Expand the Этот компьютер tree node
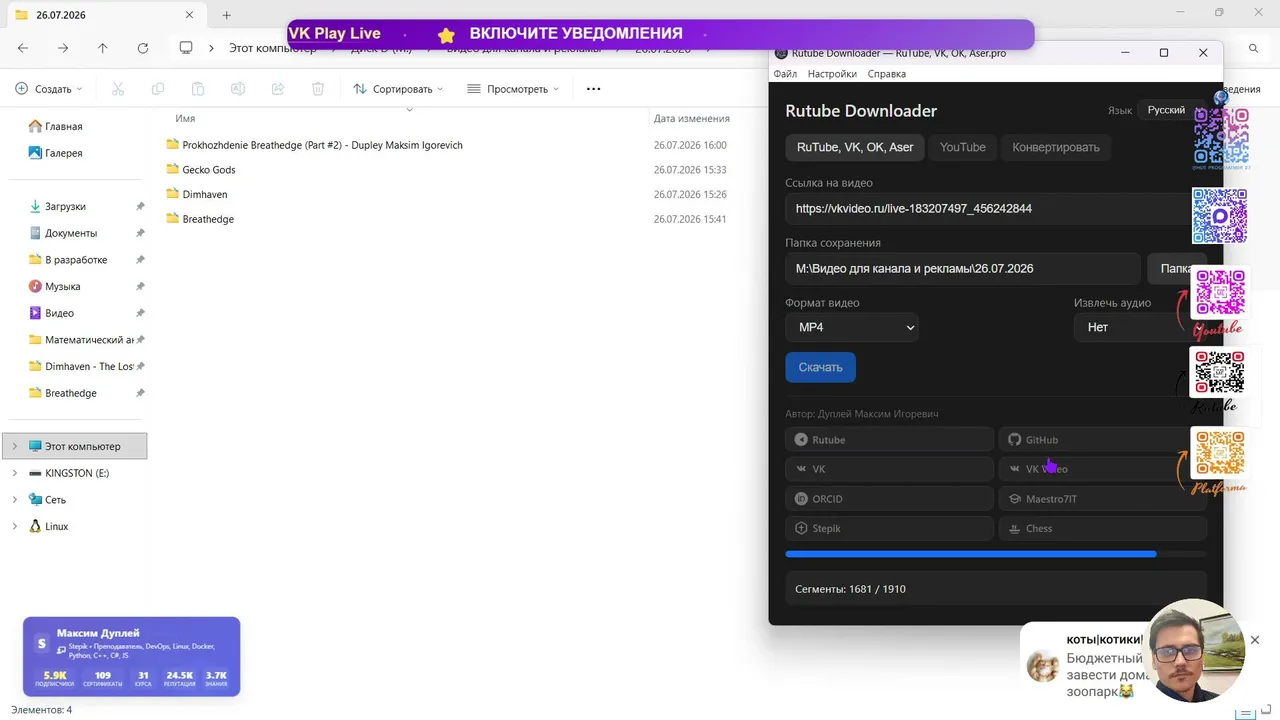 coord(14,446)
